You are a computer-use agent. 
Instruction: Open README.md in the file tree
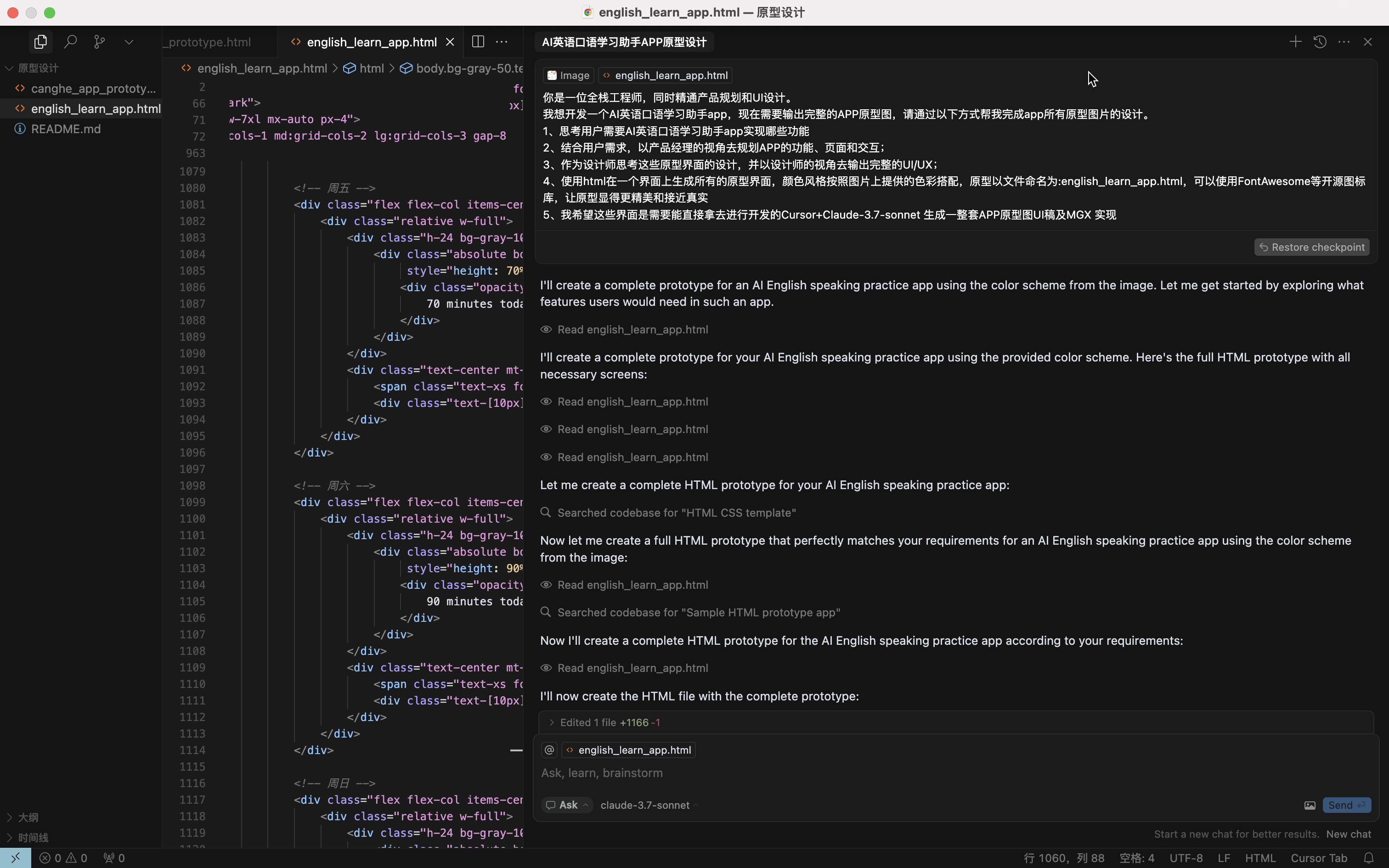(65, 129)
